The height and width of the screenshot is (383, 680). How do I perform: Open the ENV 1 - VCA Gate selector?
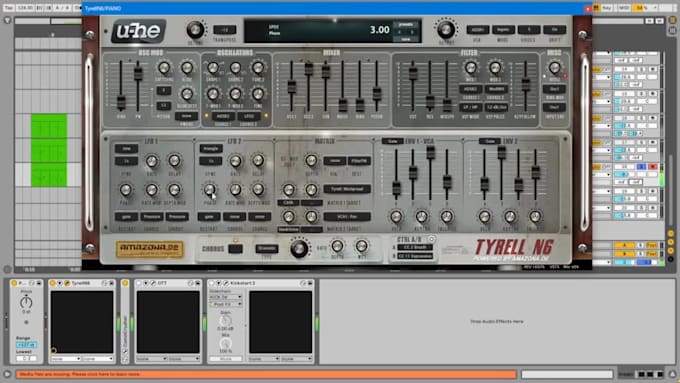(392, 141)
